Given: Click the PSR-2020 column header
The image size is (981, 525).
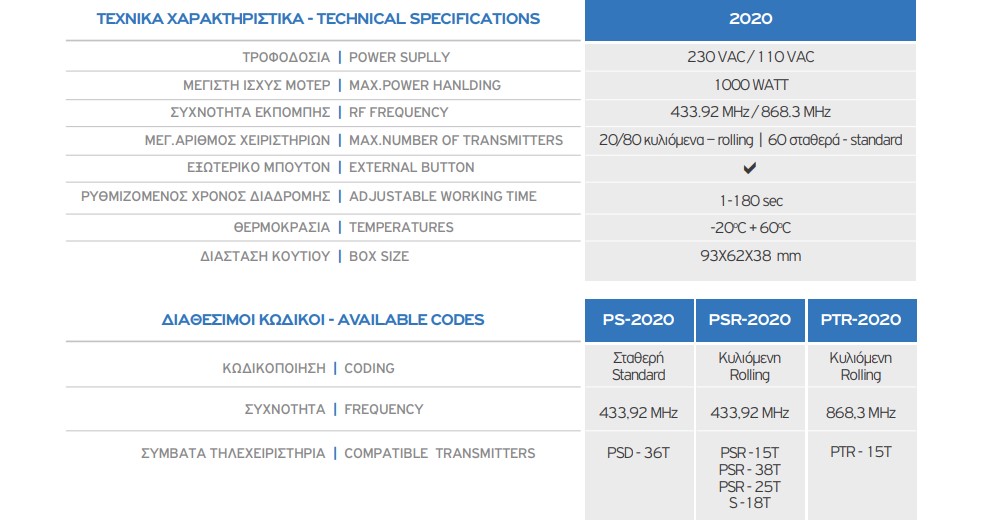Looking at the screenshot, I should [x=750, y=320].
